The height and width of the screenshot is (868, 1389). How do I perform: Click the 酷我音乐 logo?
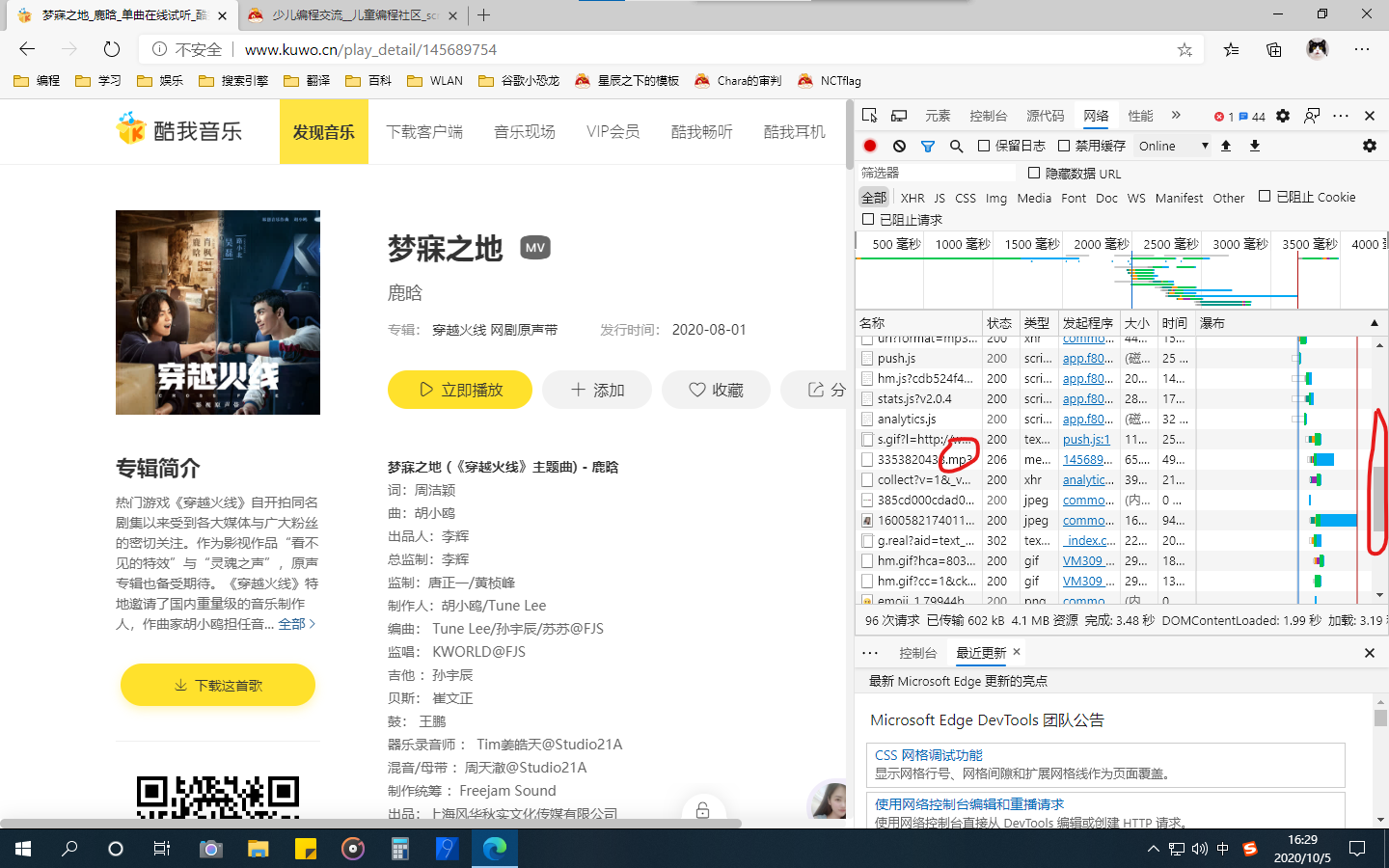(x=179, y=129)
